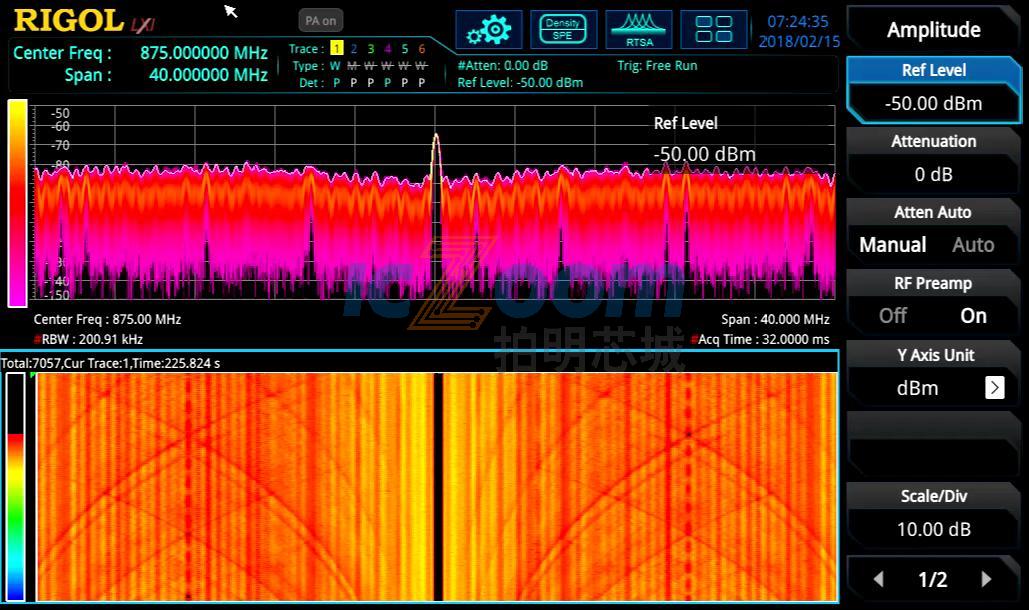Select the Attenuation softkey

(933, 160)
